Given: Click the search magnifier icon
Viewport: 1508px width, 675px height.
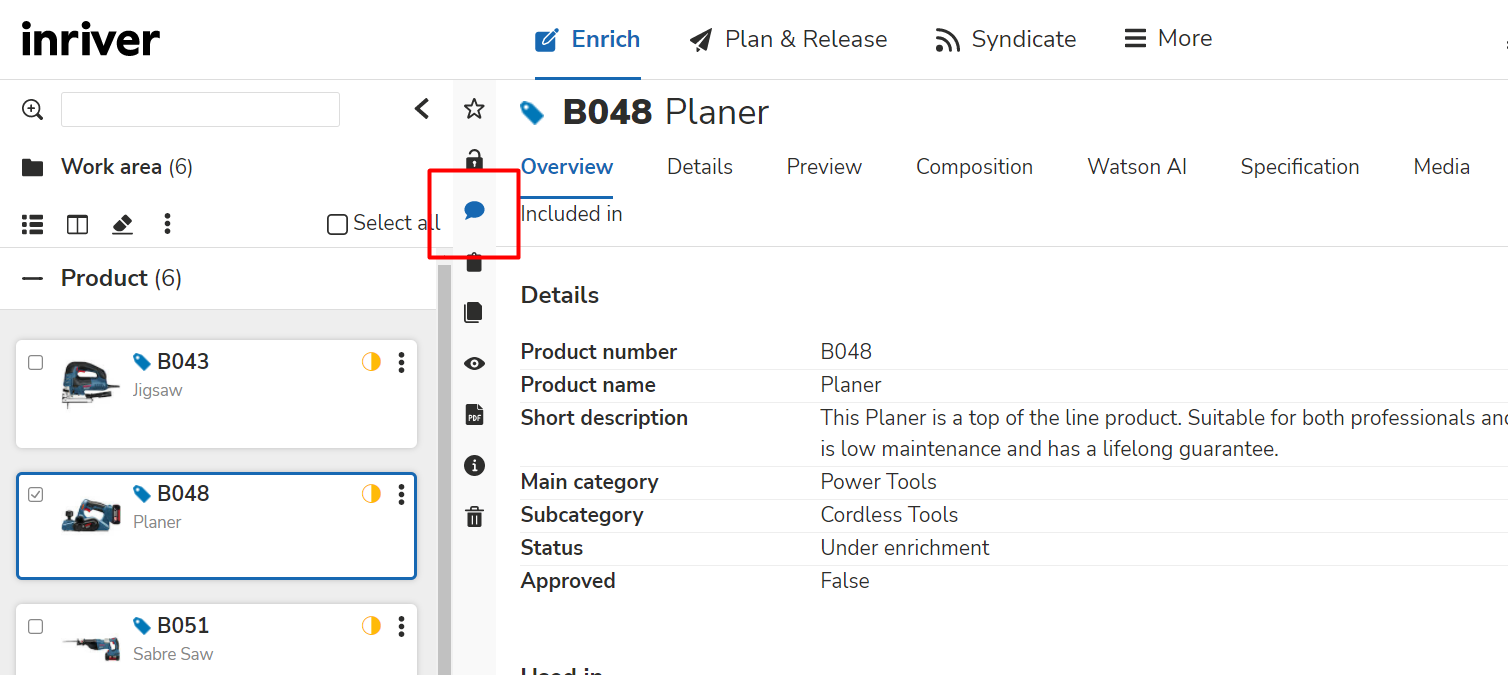Looking at the screenshot, I should click(33, 109).
